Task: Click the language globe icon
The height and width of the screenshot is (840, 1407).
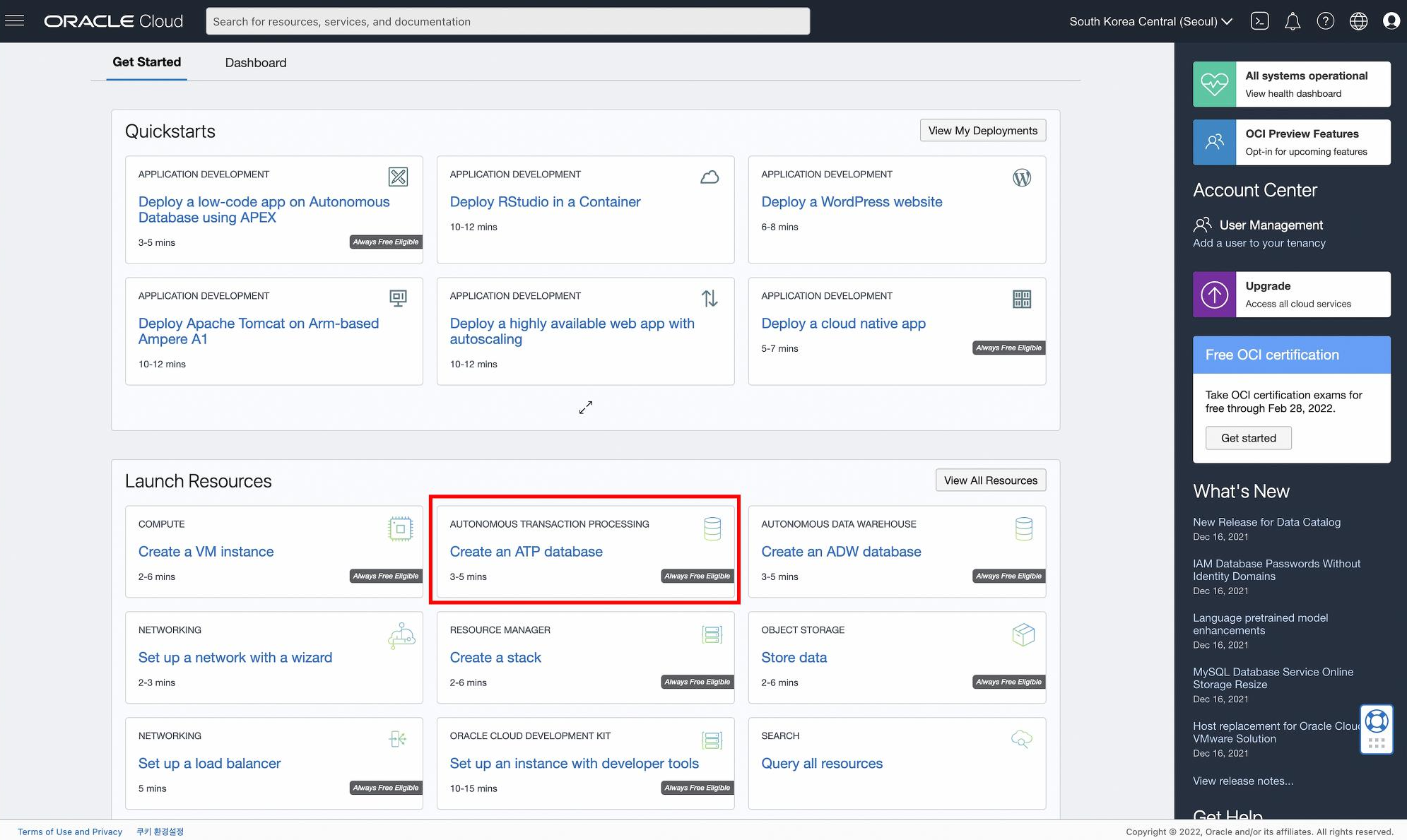Action: tap(1358, 21)
